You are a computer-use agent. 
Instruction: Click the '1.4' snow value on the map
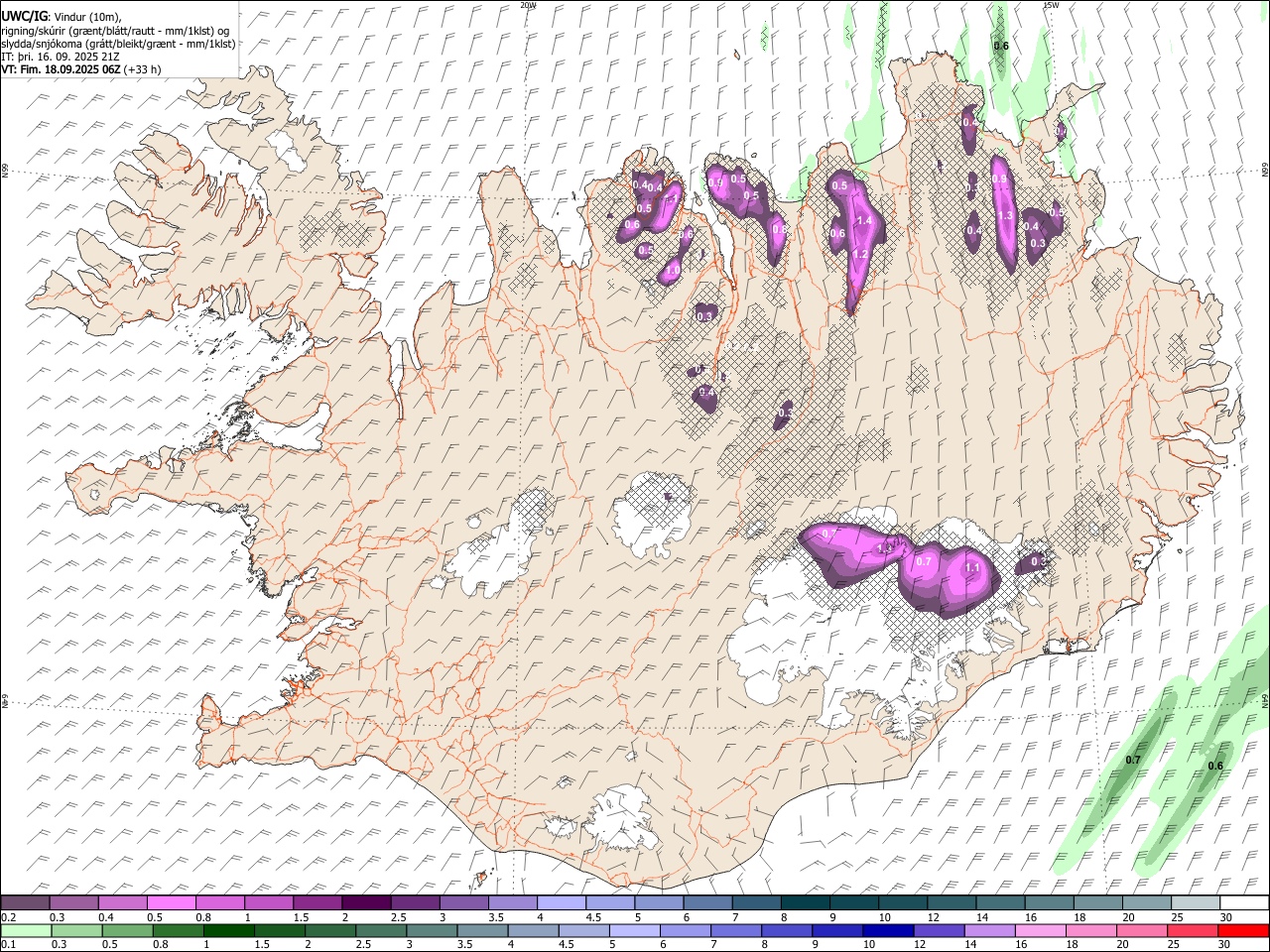click(x=863, y=221)
